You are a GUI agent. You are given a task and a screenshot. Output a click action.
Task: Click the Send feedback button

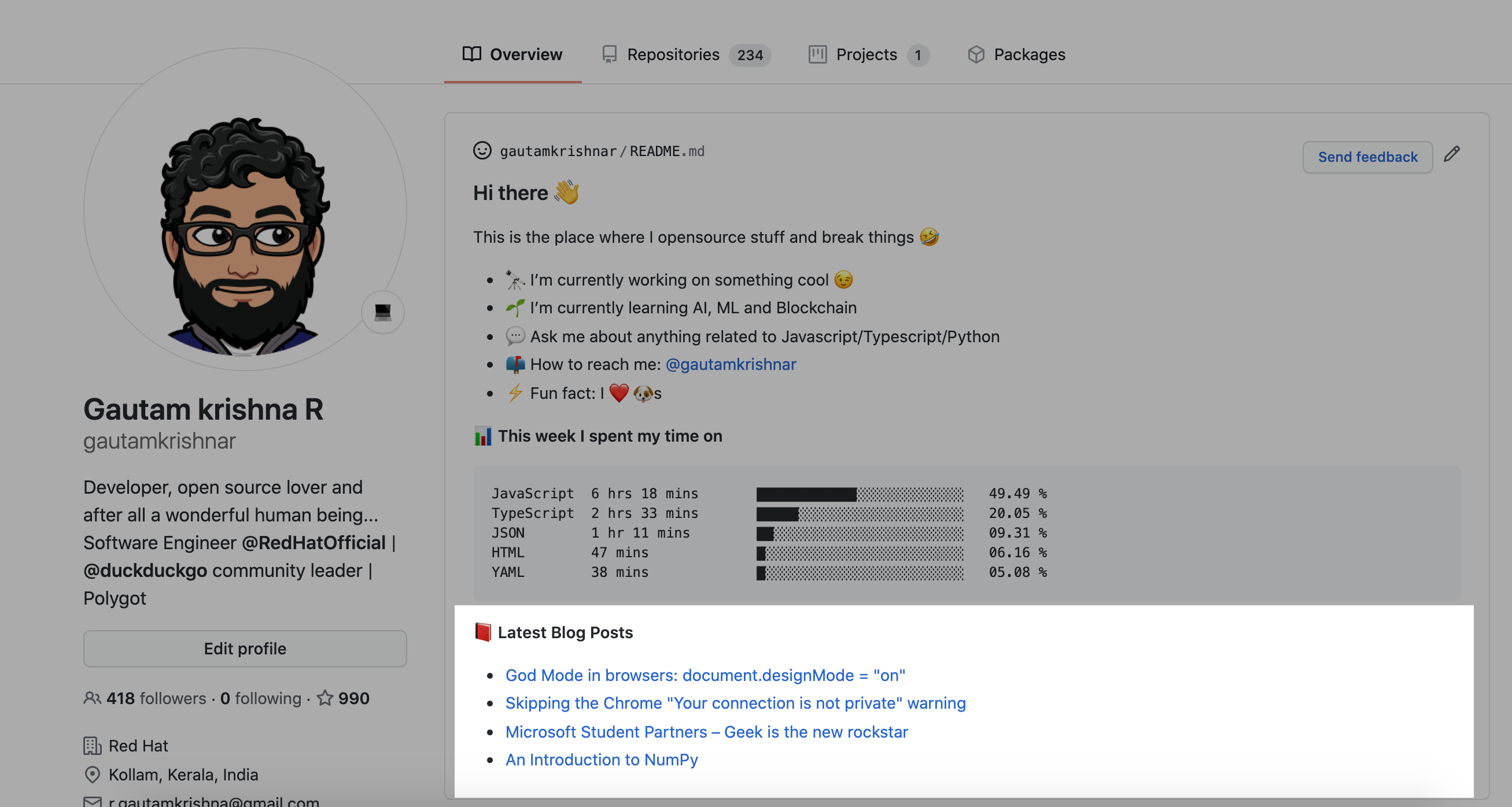click(x=1367, y=157)
